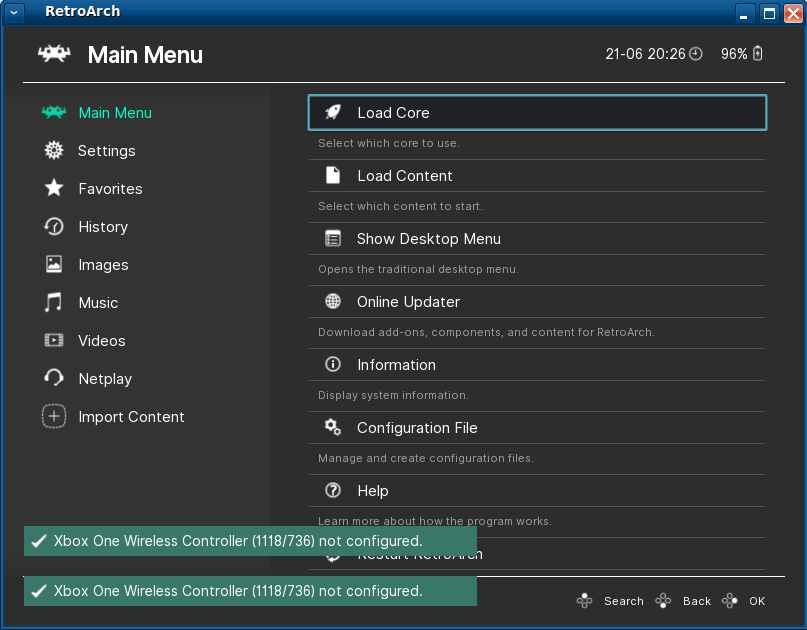Open Netplay label in the sidebar
Image resolution: width=807 pixels, height=630 pixels.
106,379
